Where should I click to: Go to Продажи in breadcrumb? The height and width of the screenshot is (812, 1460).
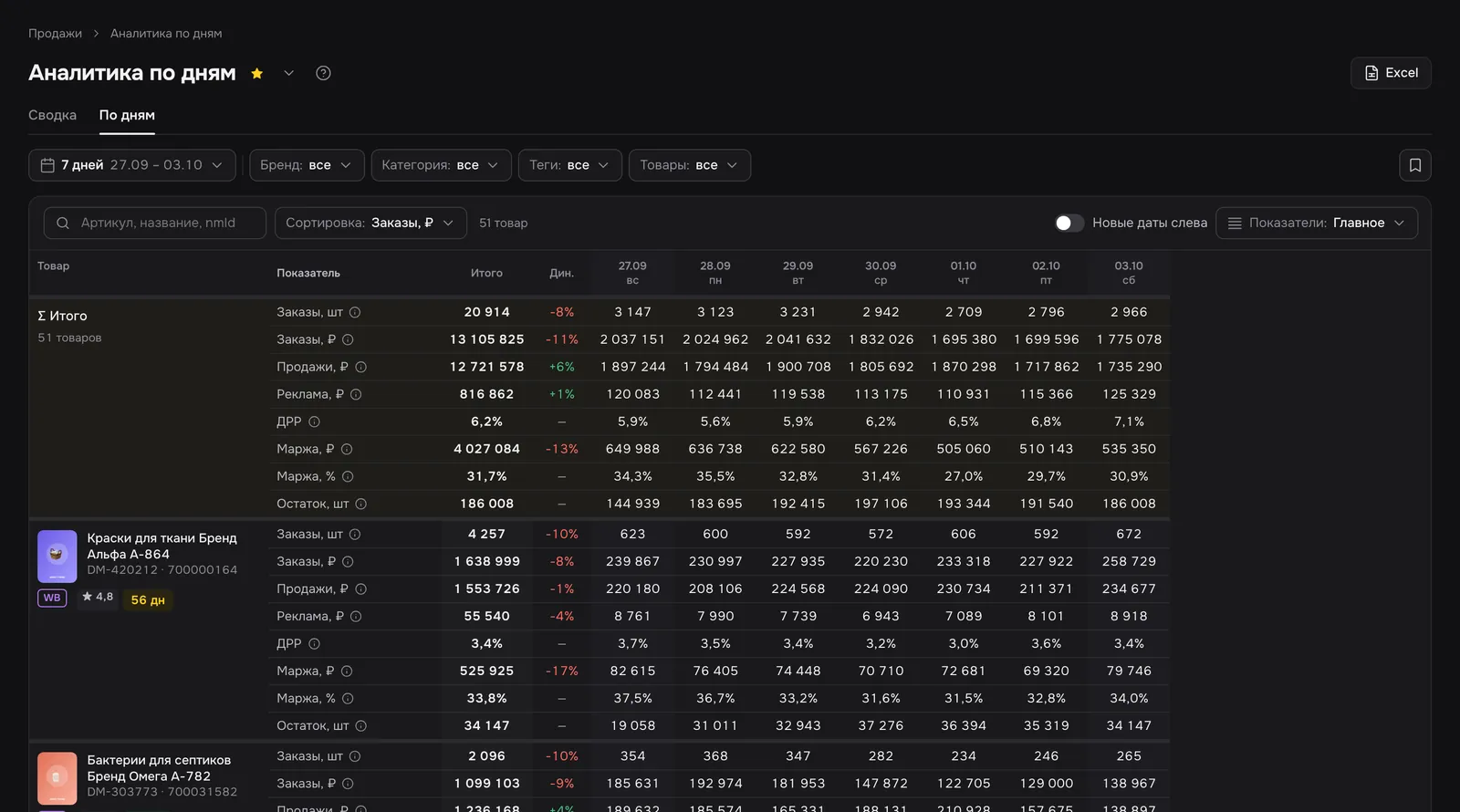[x=55, y=33]
